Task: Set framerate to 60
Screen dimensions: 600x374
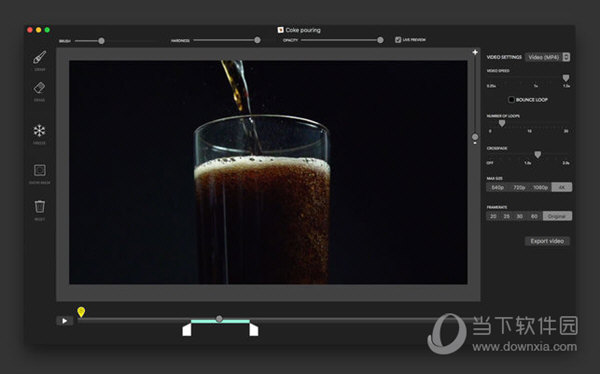Action: (534, 216)
